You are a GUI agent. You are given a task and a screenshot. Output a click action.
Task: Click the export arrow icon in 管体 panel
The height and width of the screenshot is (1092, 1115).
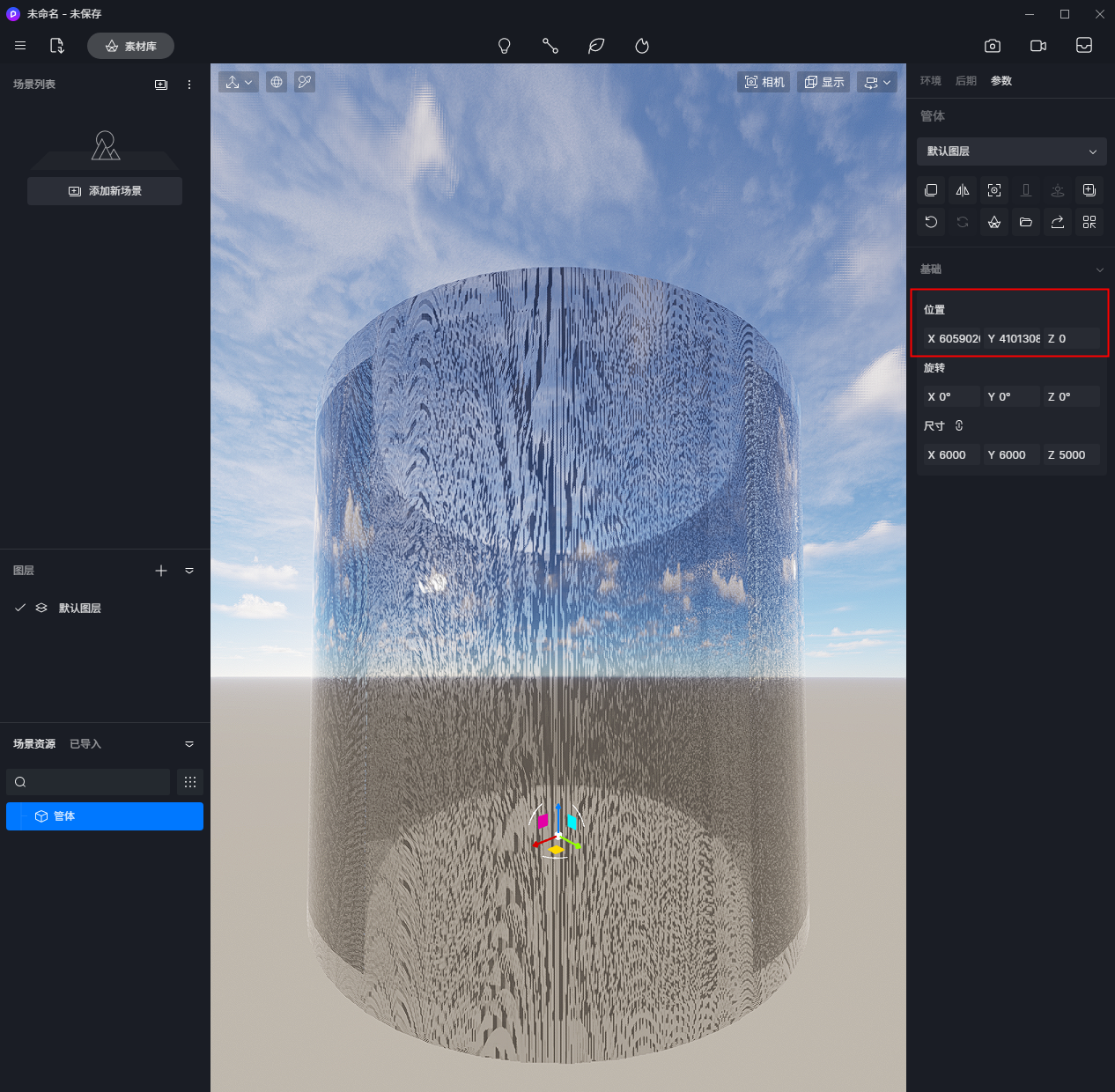pos(1058,222)
